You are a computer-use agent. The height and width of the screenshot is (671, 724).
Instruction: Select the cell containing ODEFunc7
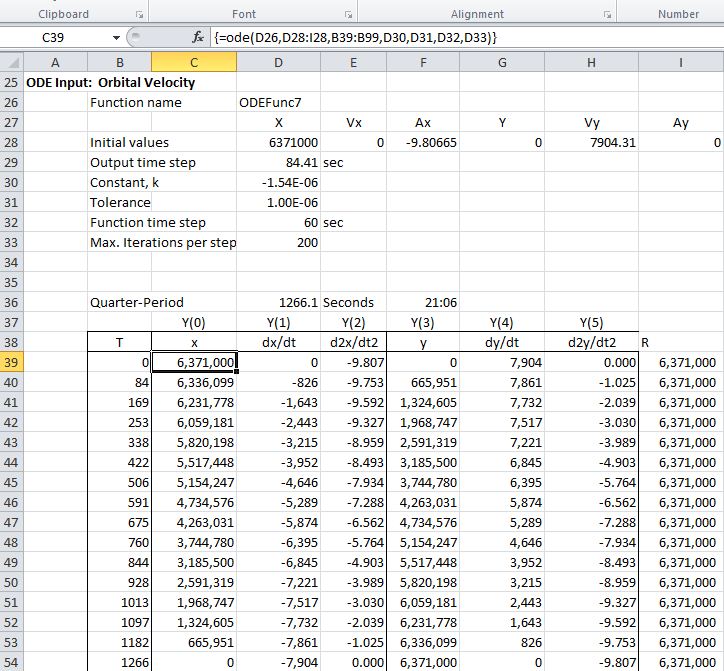(278, 102)
